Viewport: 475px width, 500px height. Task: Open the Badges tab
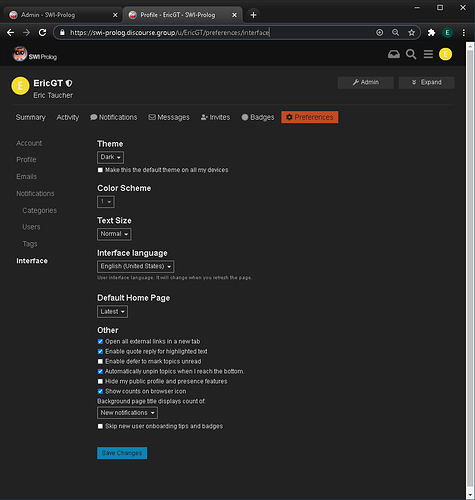click(258, 117)
